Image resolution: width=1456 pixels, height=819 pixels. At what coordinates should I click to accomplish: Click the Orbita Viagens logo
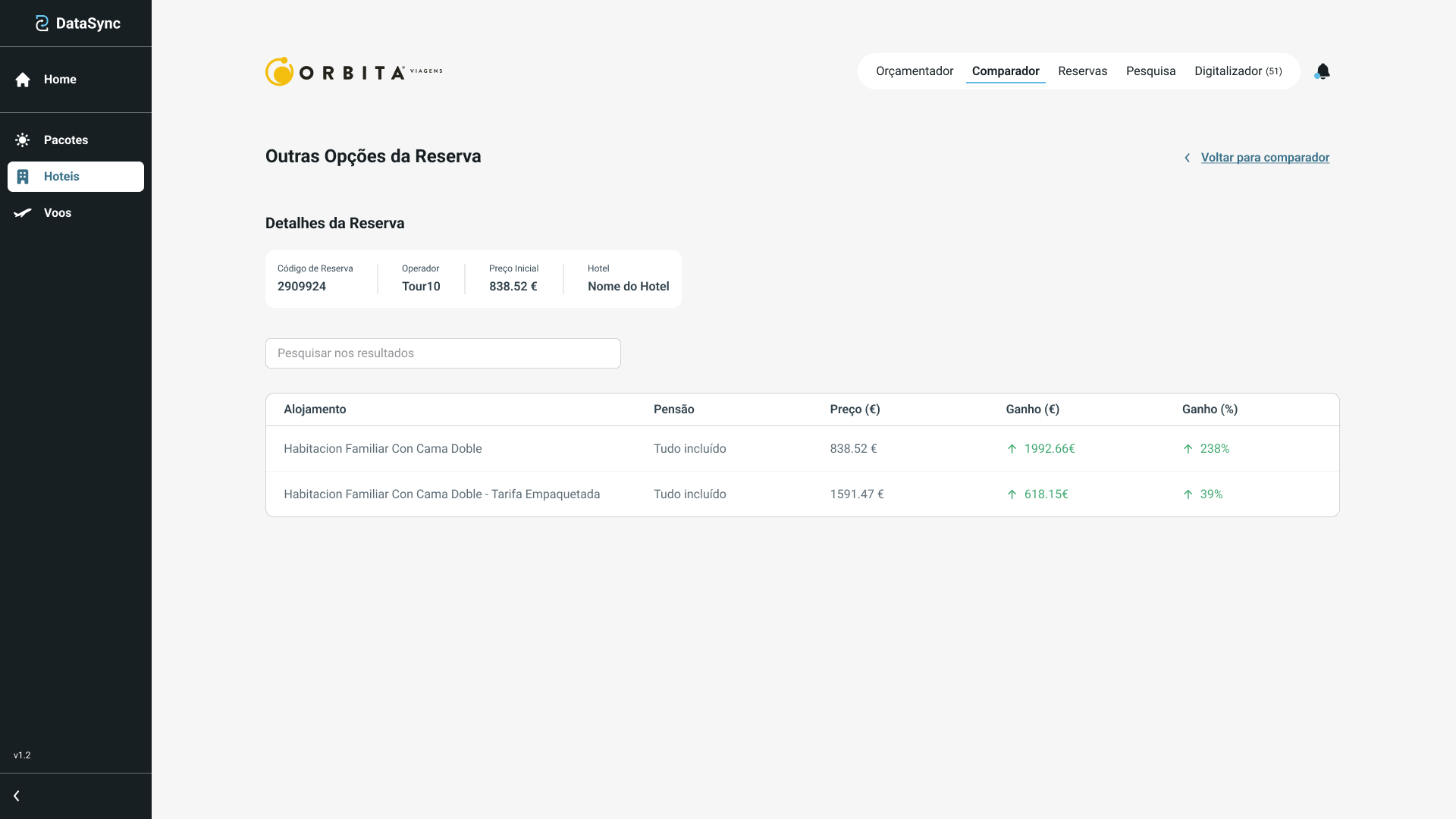point(353,71)
